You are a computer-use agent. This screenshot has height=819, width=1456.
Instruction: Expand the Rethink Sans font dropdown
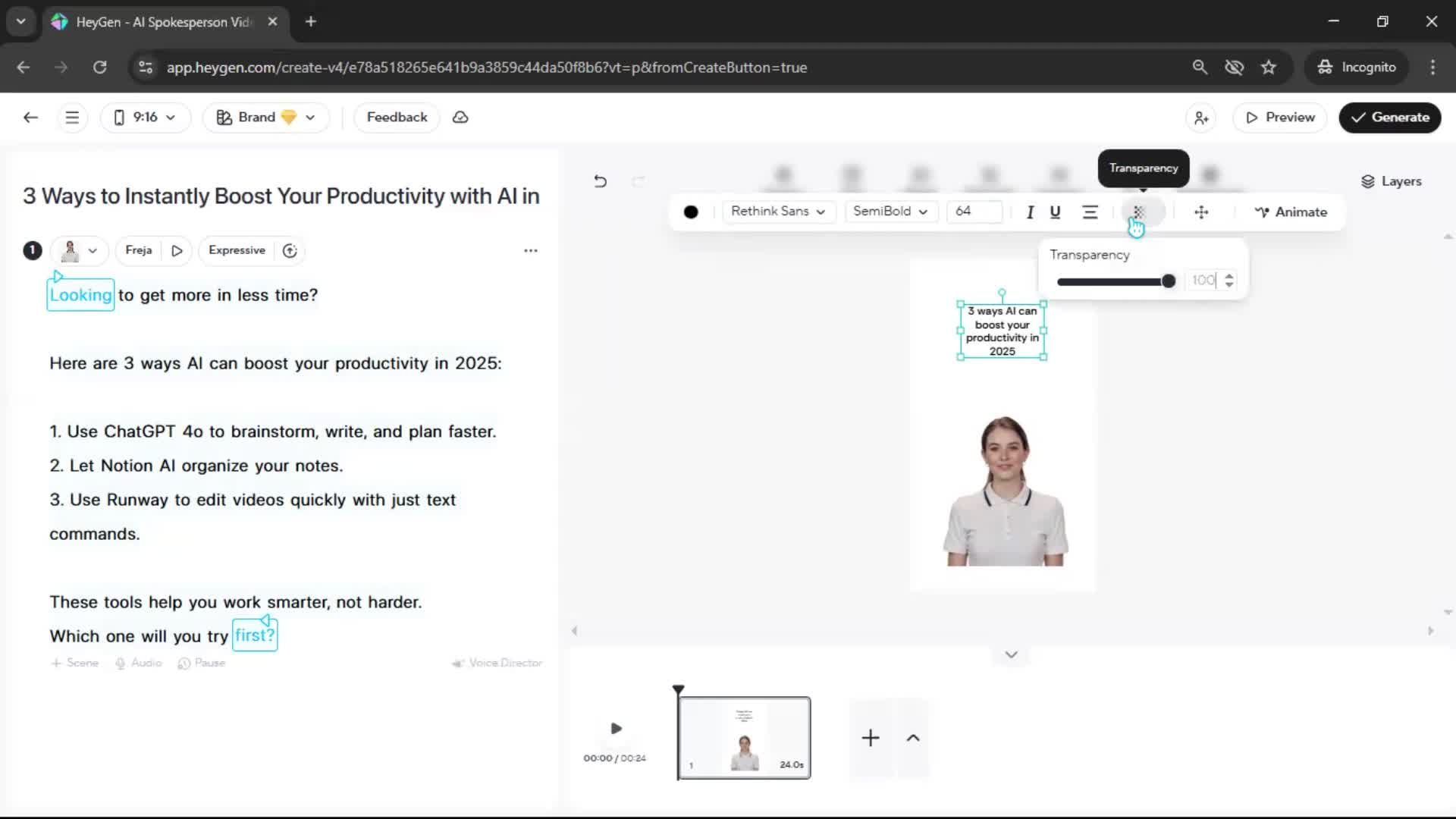coord(778,212)
